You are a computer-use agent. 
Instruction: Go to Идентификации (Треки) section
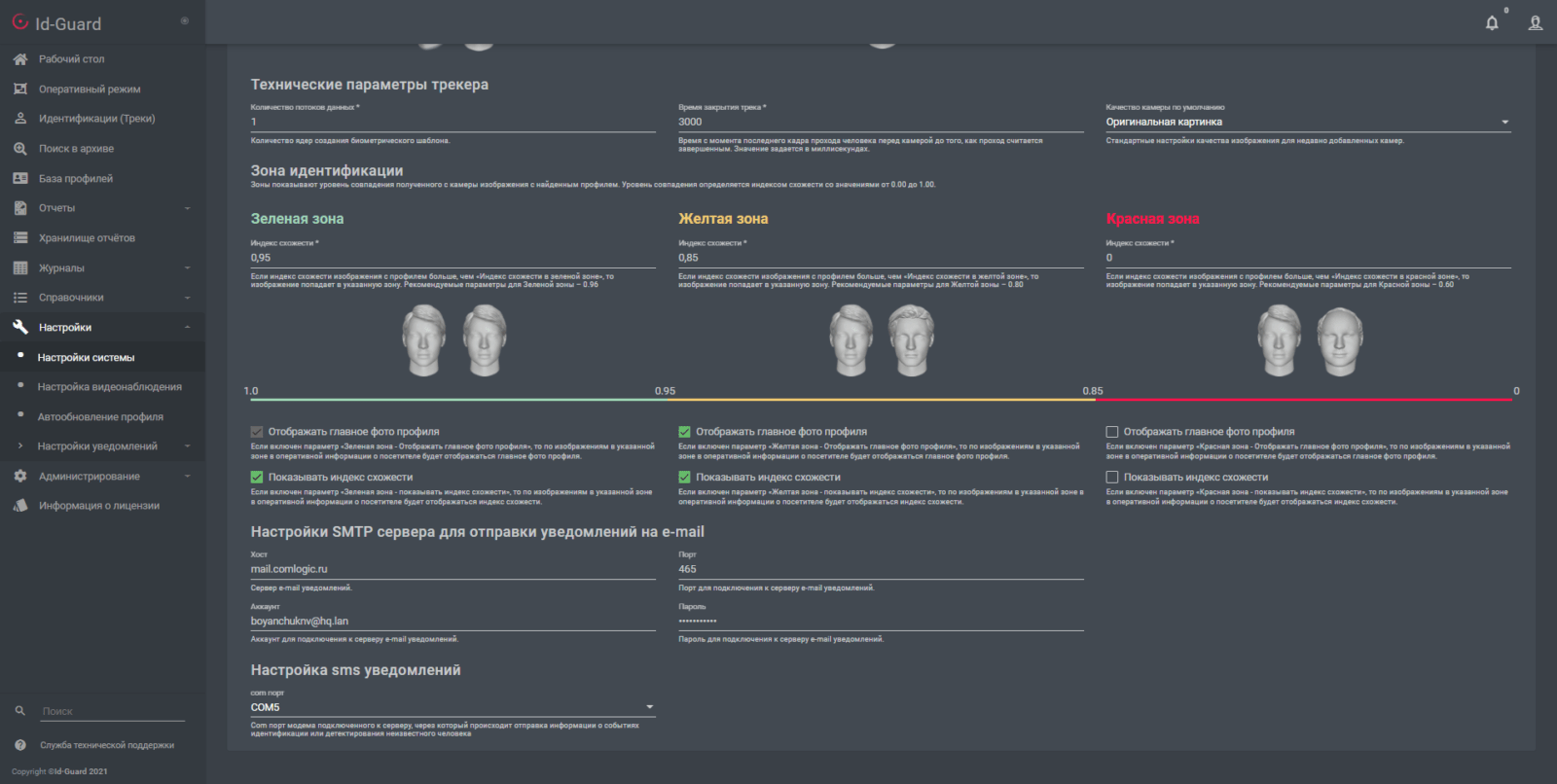(x=96, y=119)
